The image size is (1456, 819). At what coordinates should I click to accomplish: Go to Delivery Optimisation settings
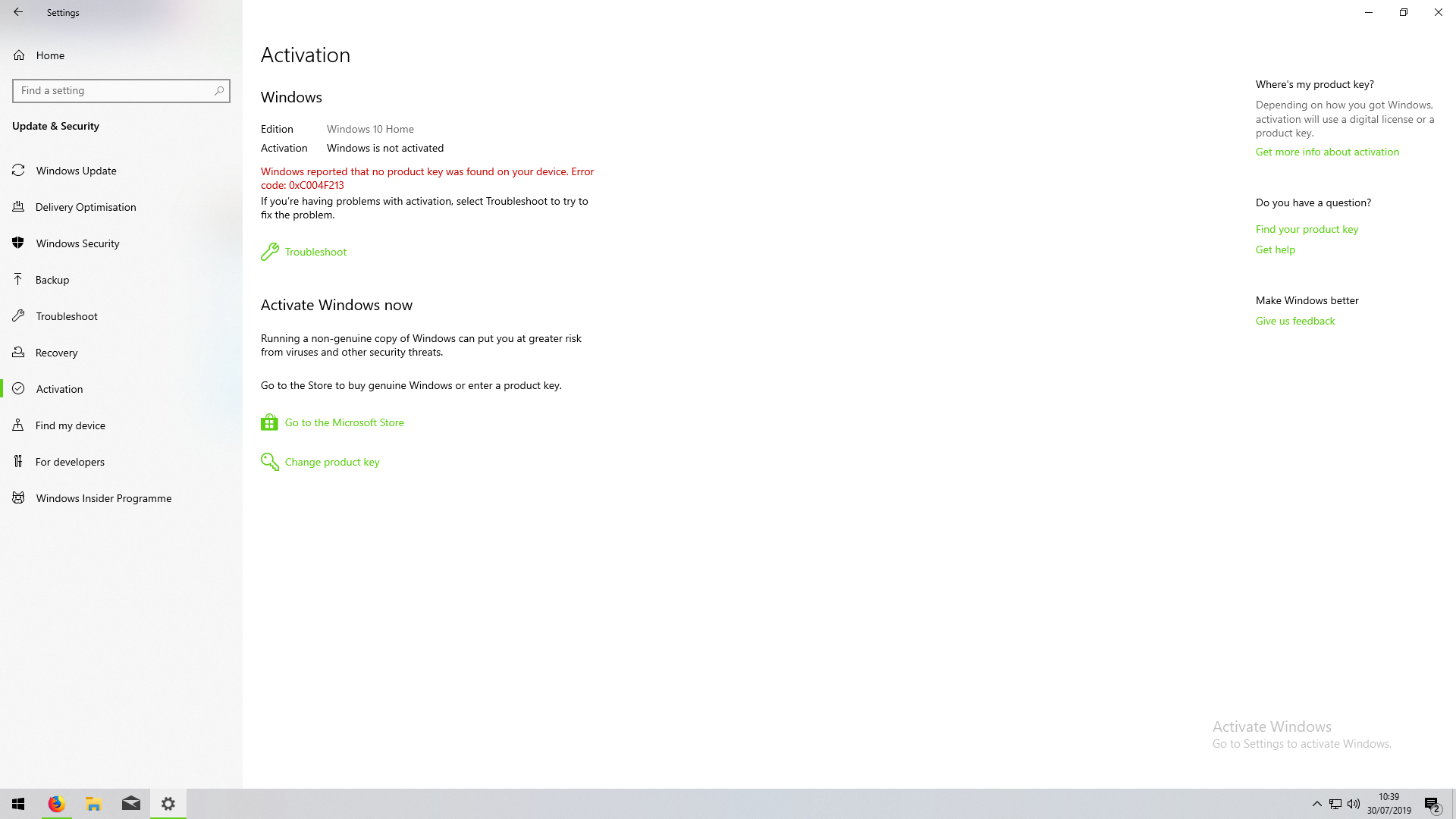121,207
